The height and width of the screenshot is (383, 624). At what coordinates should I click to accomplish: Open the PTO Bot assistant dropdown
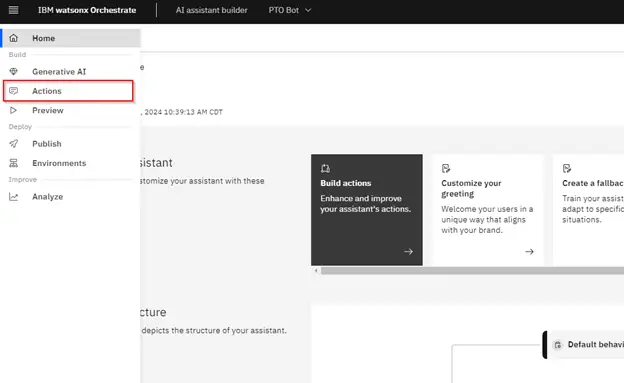click(x=289, y=10)
